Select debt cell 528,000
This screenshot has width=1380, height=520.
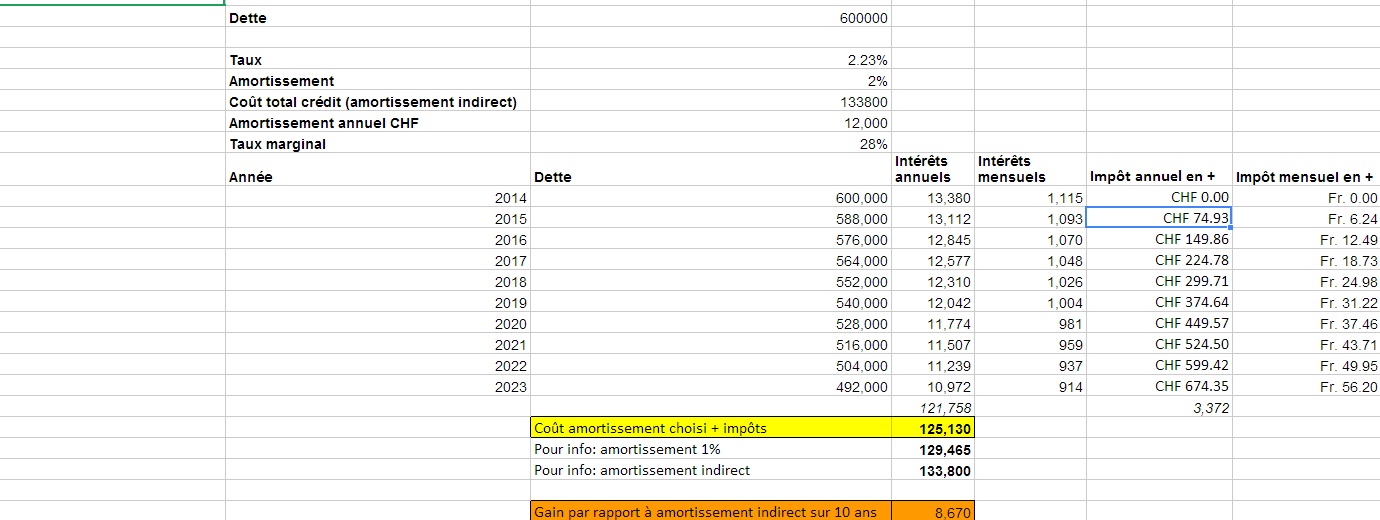[x=710, y=324]
